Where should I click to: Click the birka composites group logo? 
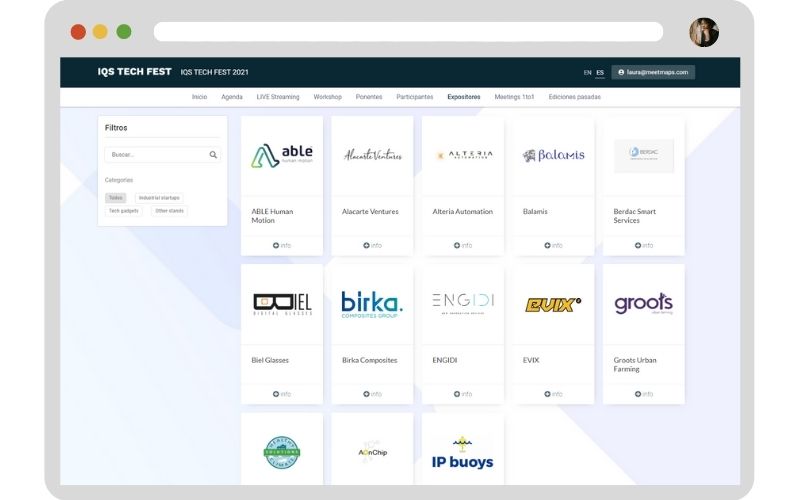(x=372, y=304)
